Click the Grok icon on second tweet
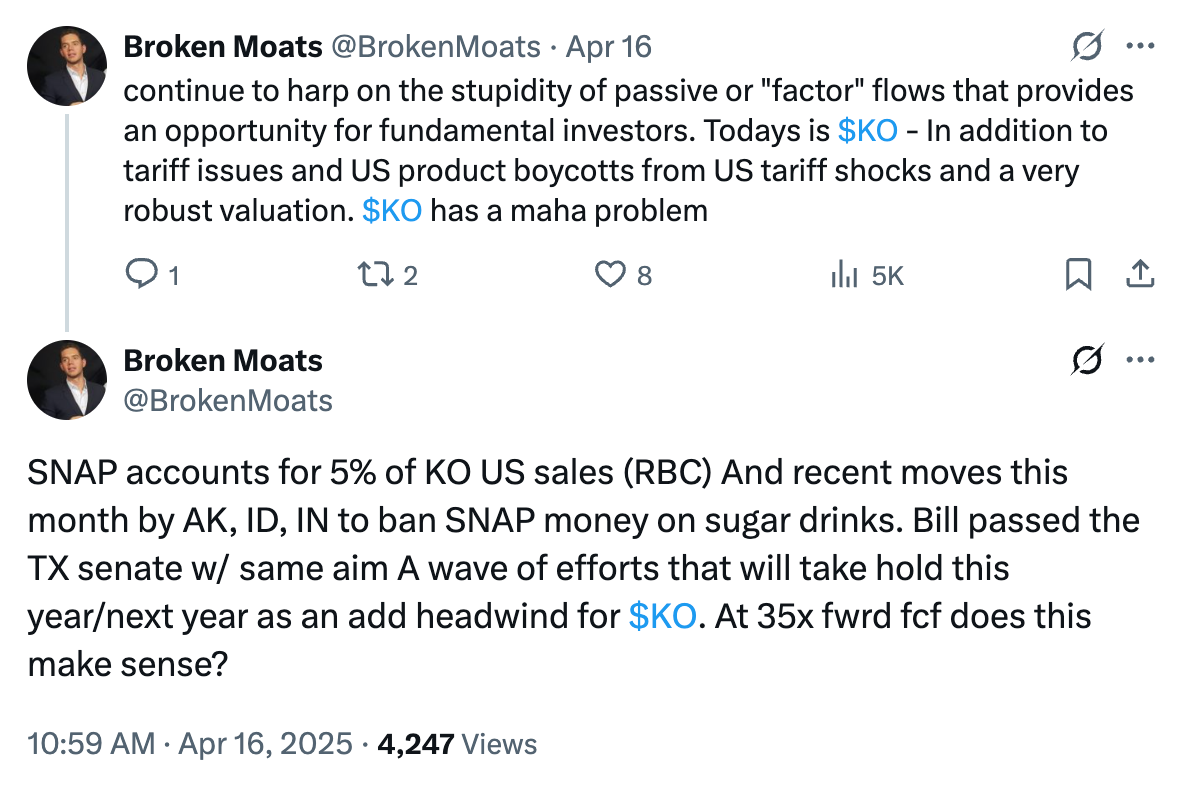The width and height of the screenshot is (1184, 790). 1087,360
